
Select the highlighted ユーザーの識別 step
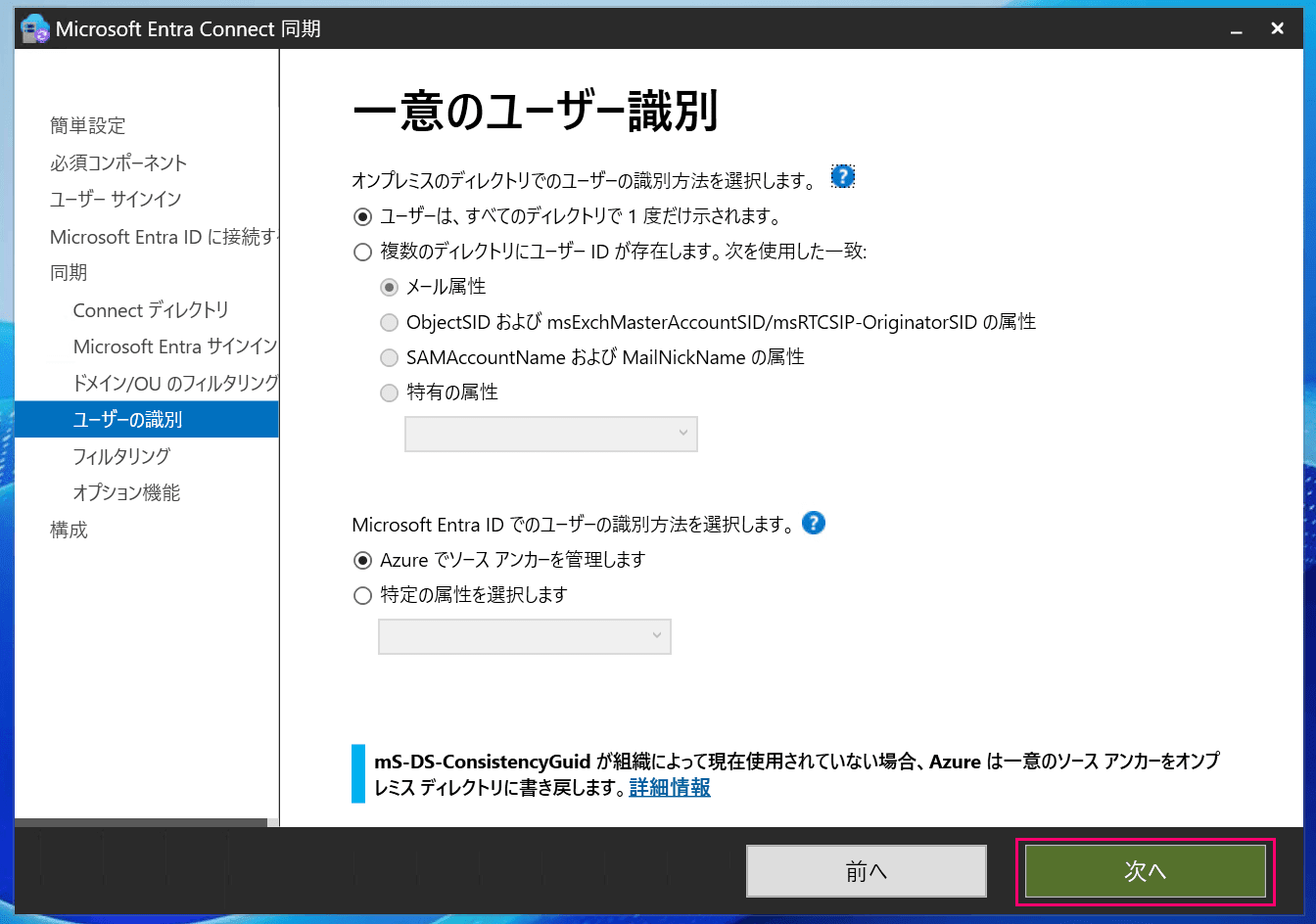[147, 419]
